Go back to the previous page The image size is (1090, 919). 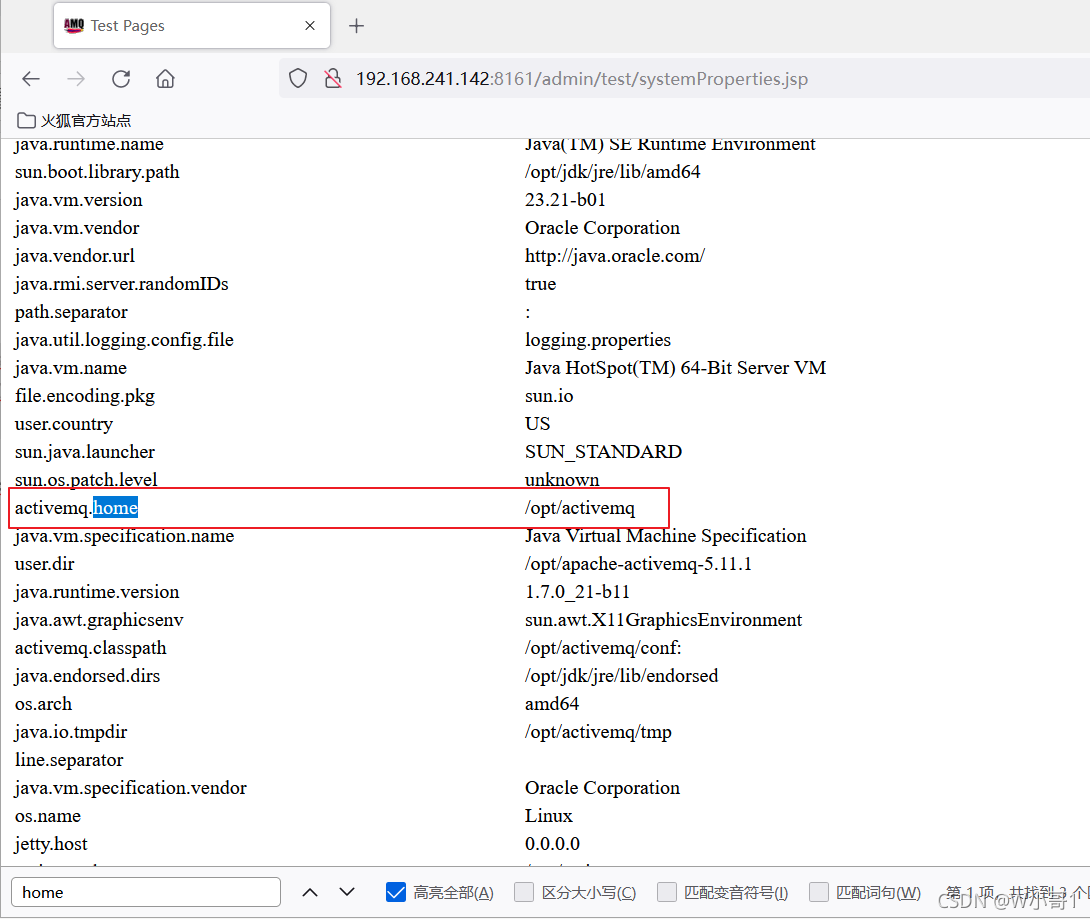pyautogui.click(x=31, y=79)
